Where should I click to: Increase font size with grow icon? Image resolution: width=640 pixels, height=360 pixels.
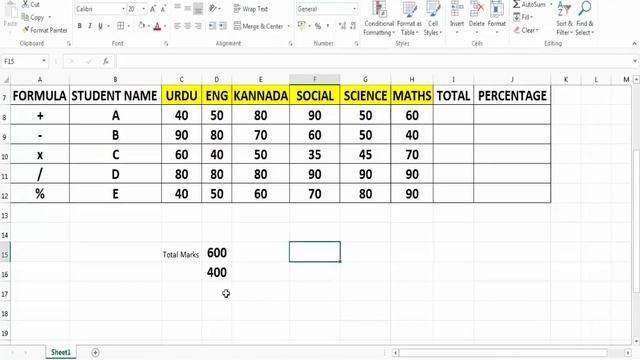(153, 9)
